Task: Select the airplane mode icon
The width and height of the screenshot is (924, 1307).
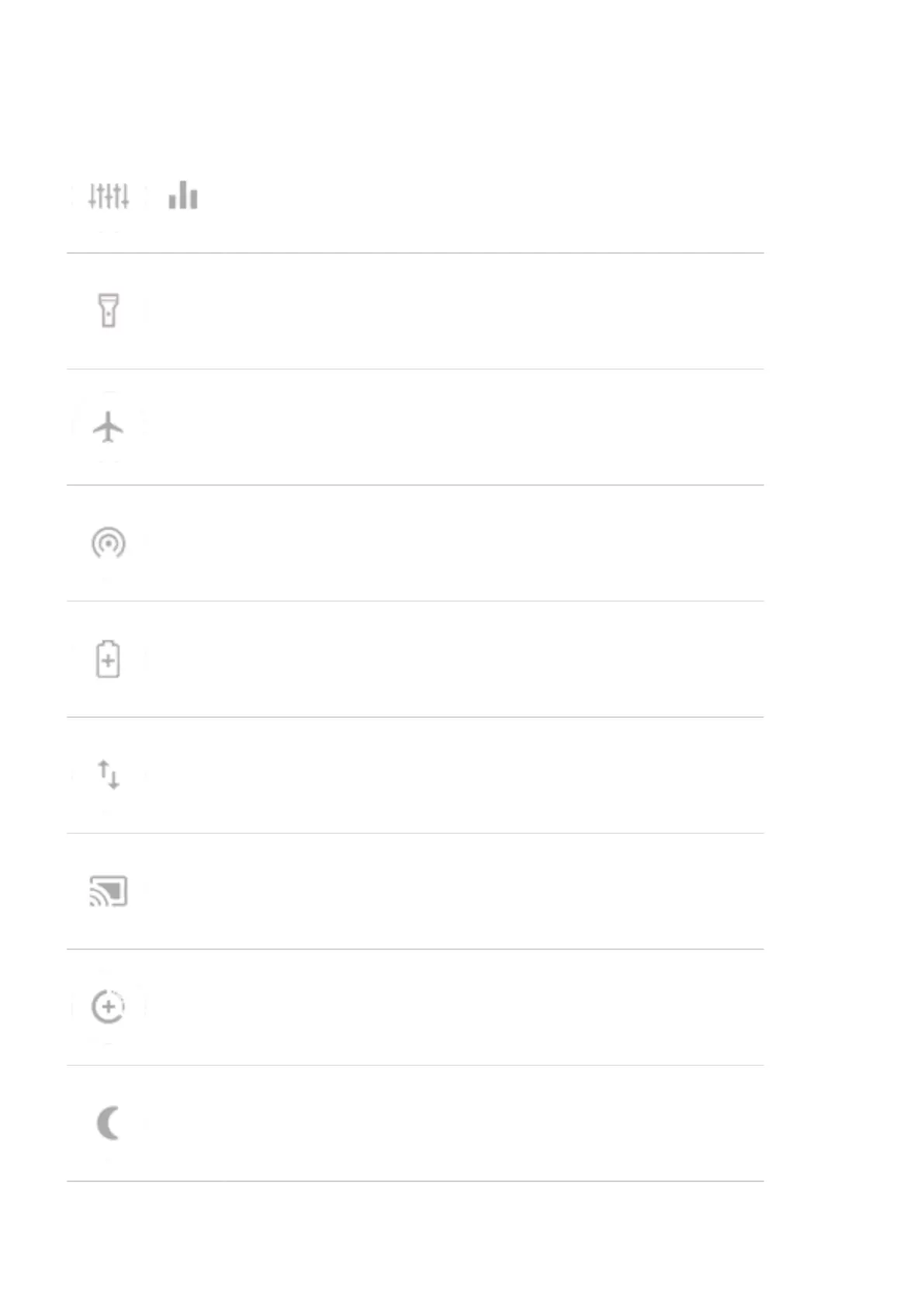Action: pyautogui.click(x=109, y=427)
